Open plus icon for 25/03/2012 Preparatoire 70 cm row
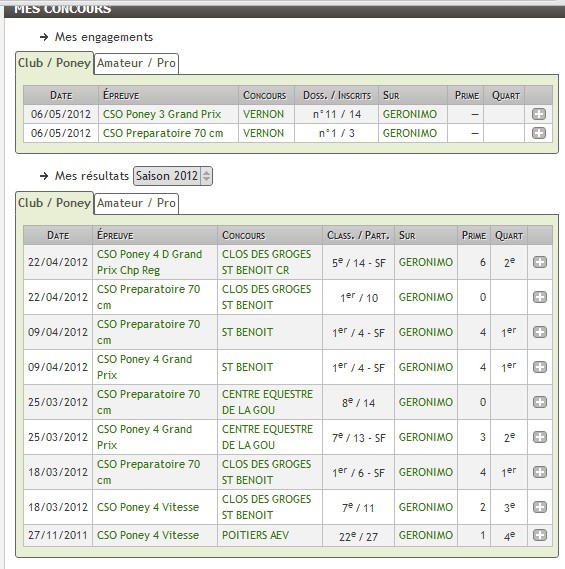 540,402
